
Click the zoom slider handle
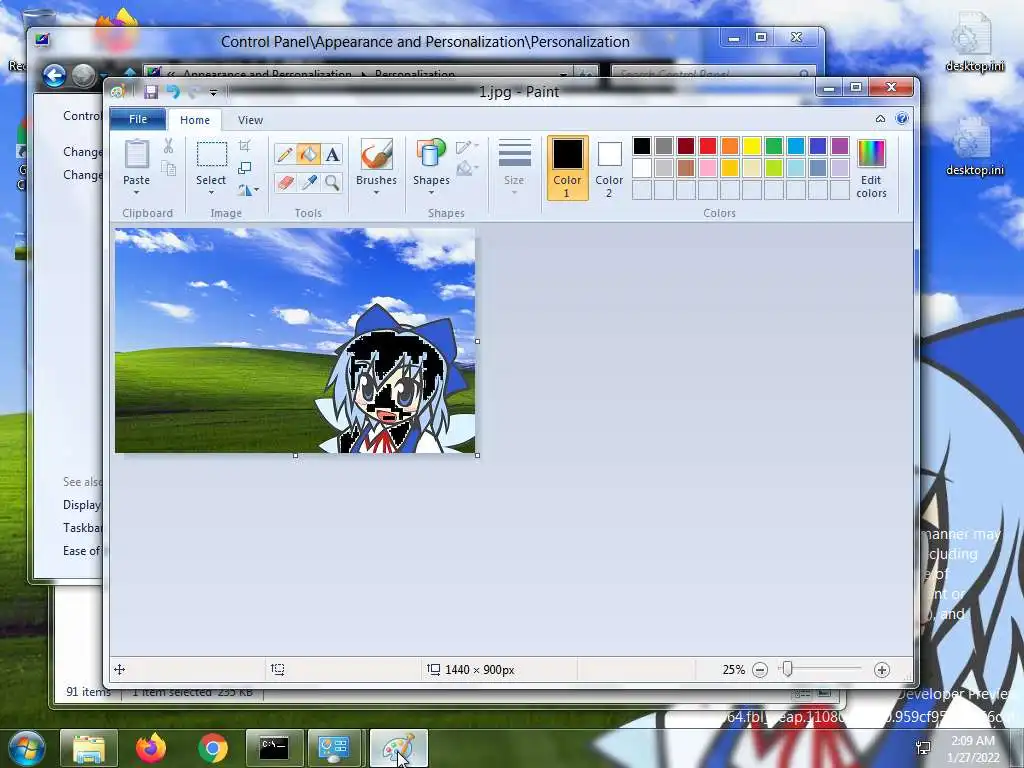pyautogui.click(x=788, y=669)
